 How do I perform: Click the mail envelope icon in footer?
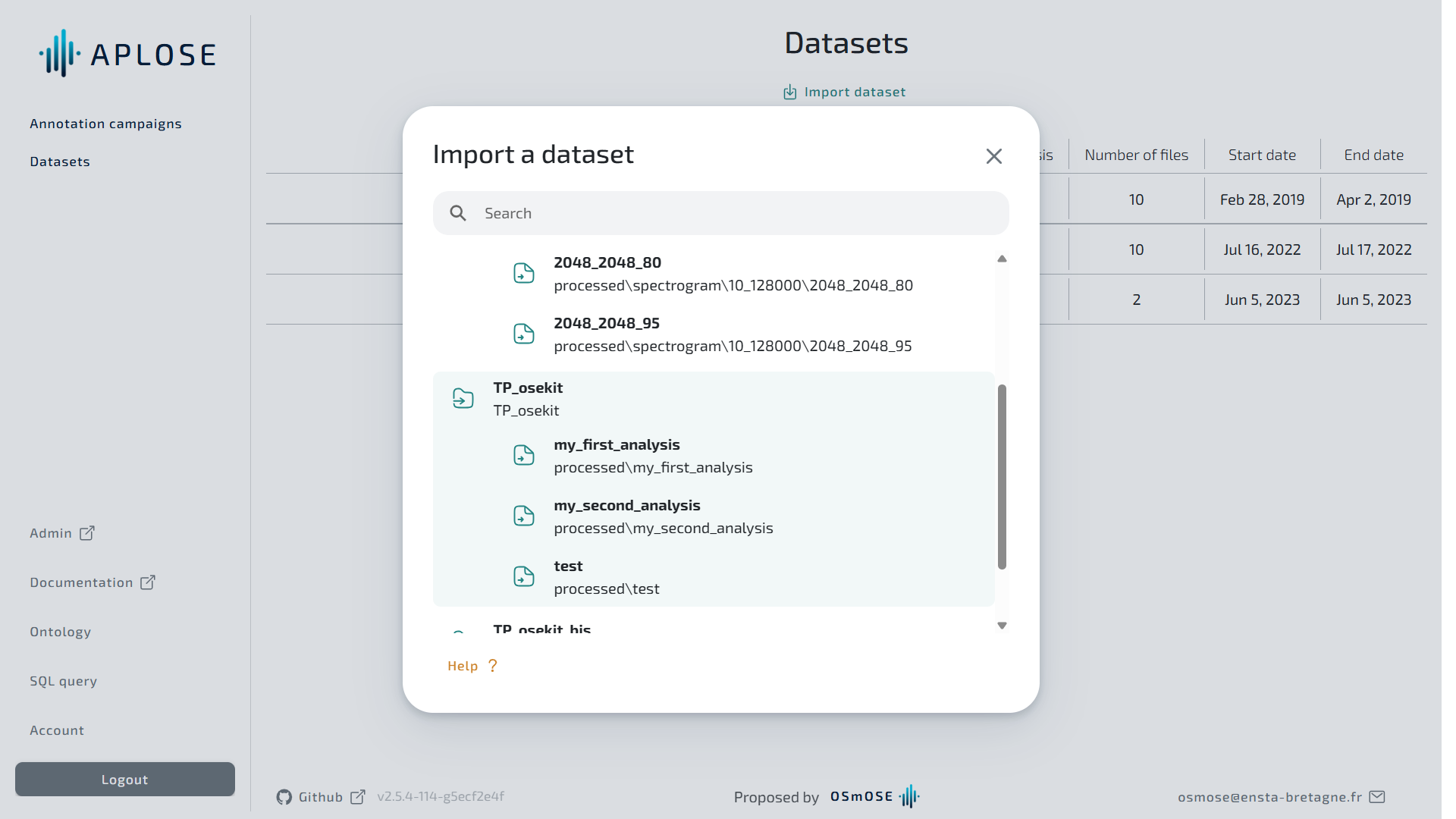[x=1377, y=796]
